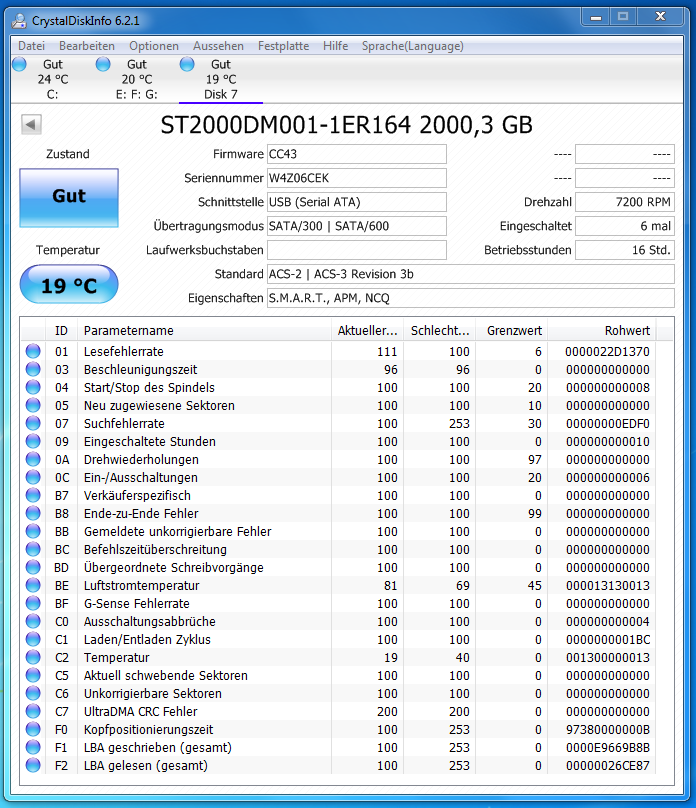Image resolution: width=696 pixels, height=808 pixels.
Task: Click status orb for LBA geschrieben (gesamt)
Action: pyautogui.click(x=33, y=747)
